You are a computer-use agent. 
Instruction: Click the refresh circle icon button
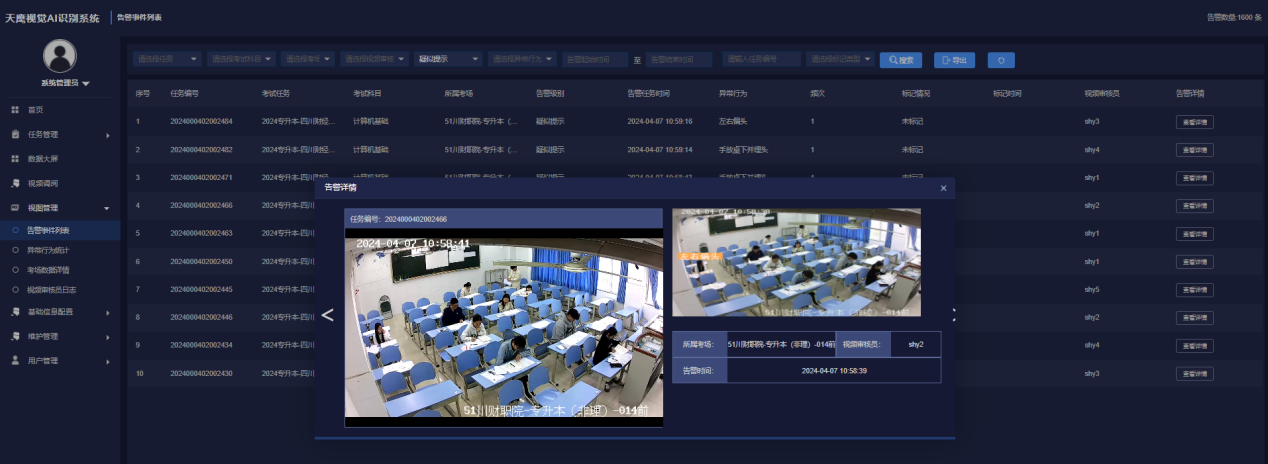(1001, 60)
